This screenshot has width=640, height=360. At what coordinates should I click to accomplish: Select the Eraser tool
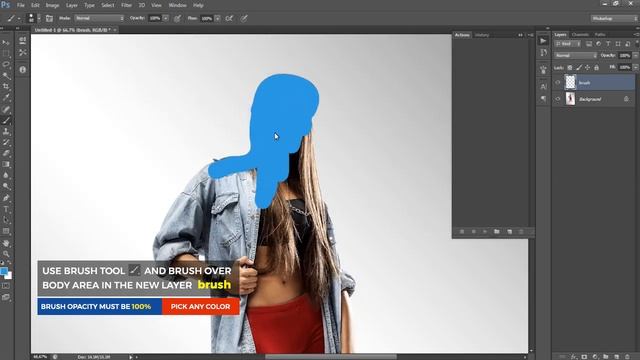click(x=6, y=153)
